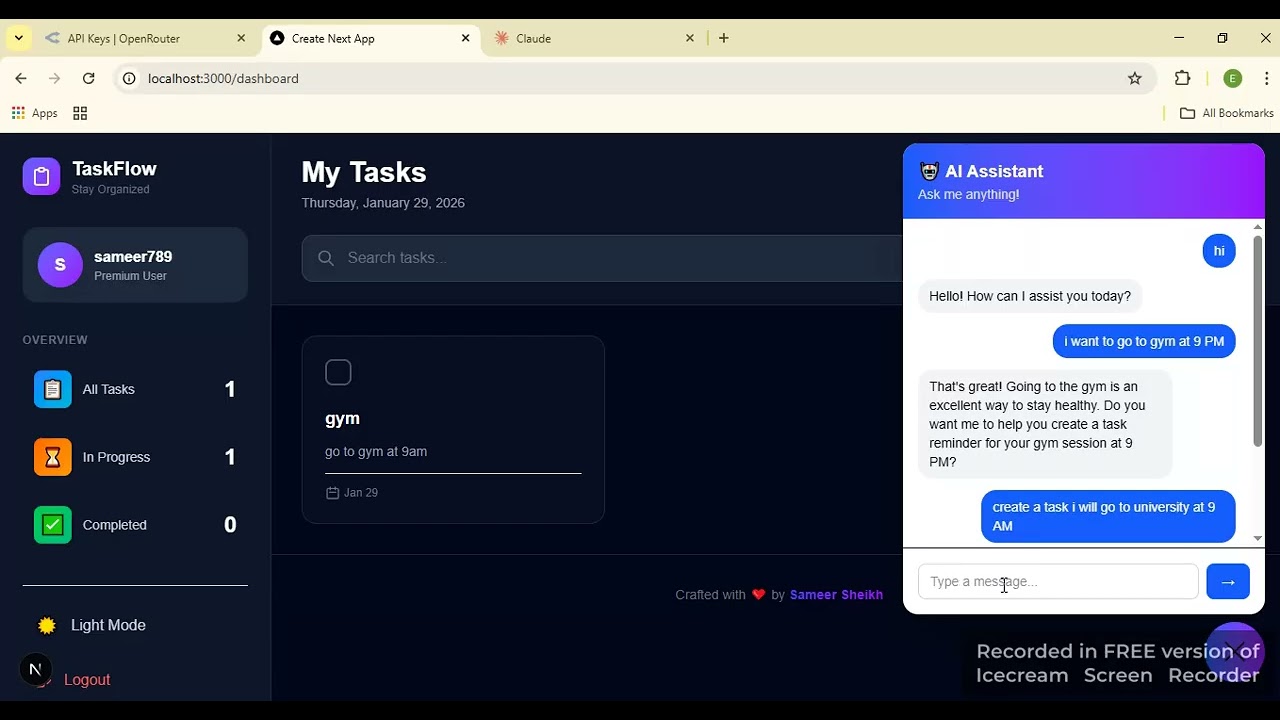Click the TaskFlow clipboard logo icon
The width and height of the screenshot is (1280, 720).
pyautogui.click(x=41, y=176)
